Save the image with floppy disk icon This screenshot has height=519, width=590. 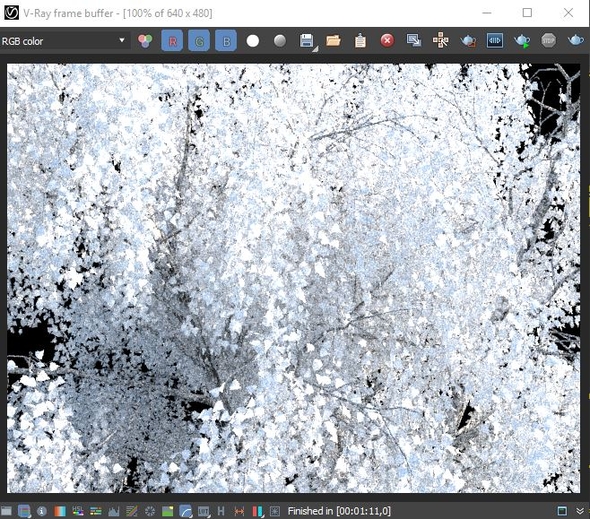307,41
